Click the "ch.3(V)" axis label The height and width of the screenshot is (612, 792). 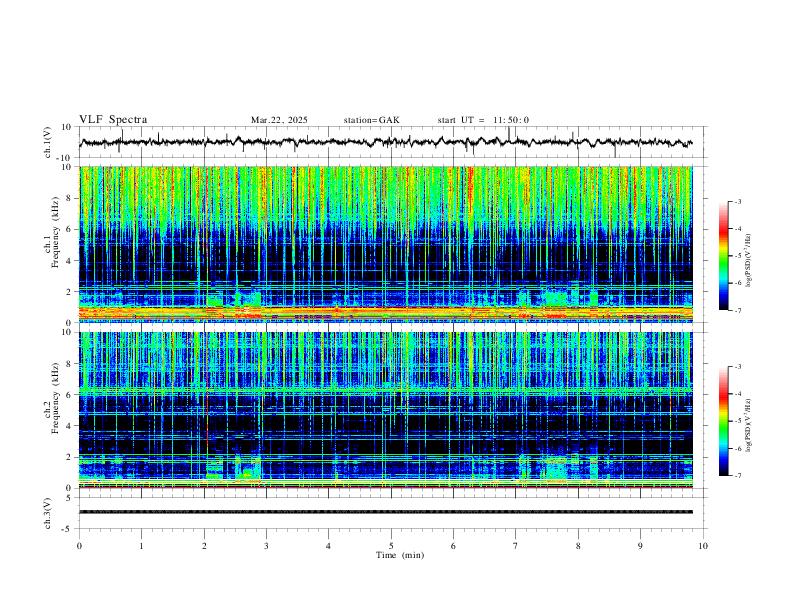48,513
